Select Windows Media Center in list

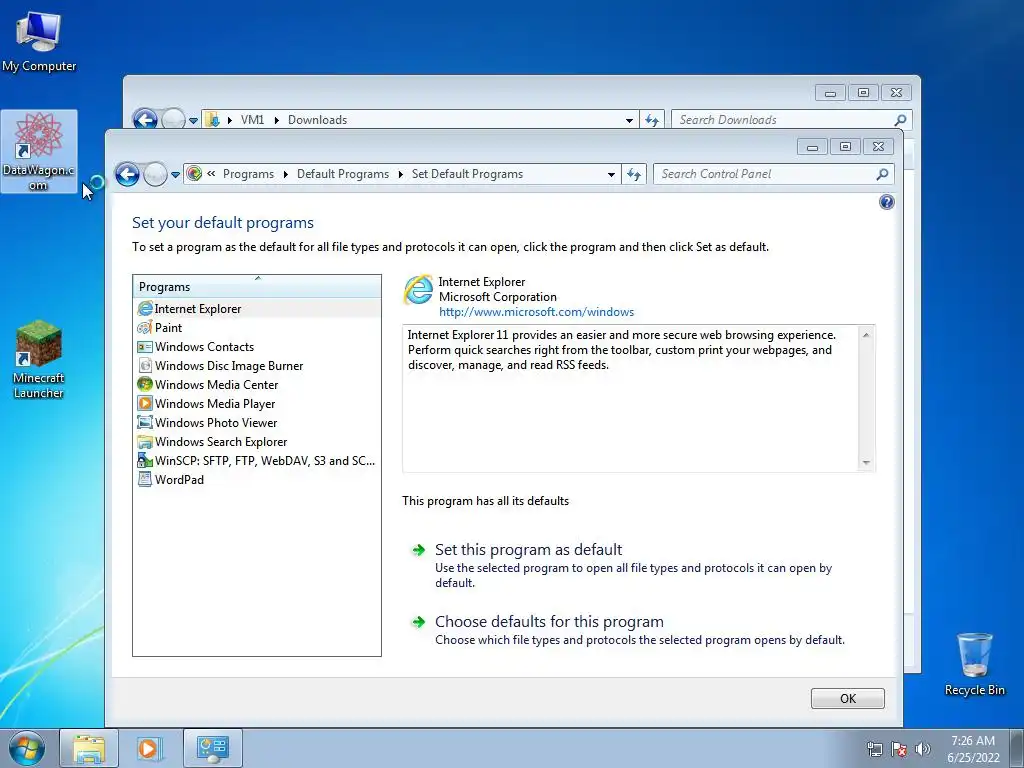pos(257,384)
